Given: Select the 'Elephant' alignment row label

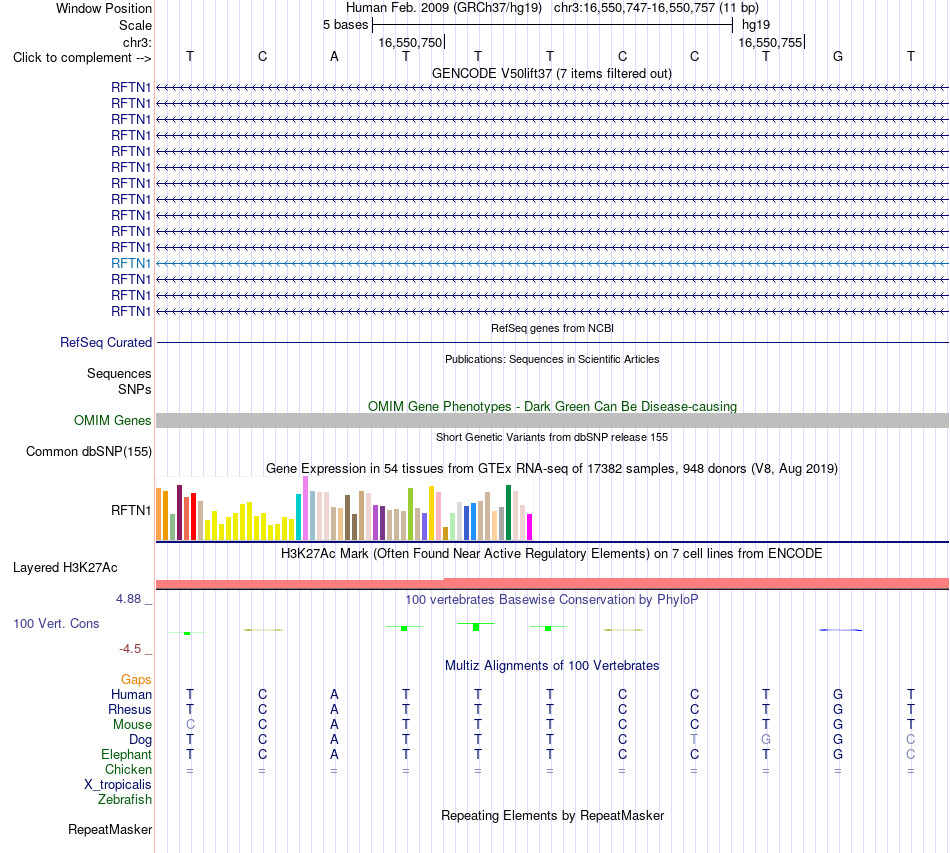Looking at the screenshot, I should [x=126, y=754].
